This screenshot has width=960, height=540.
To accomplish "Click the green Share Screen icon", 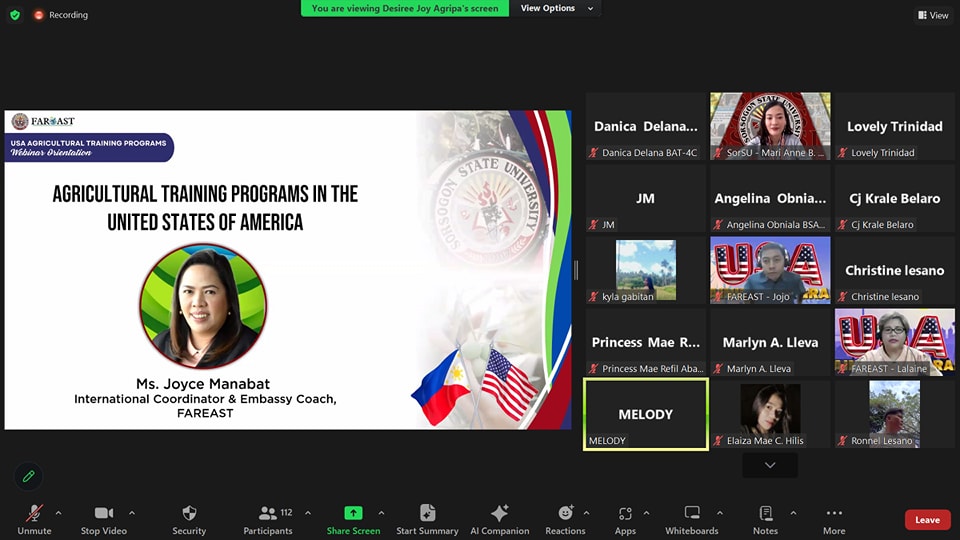I will point(353,513).
